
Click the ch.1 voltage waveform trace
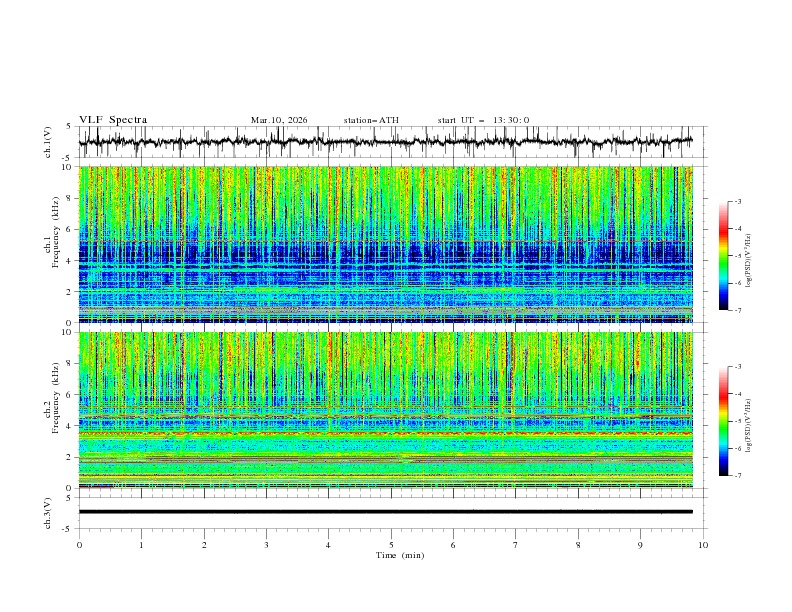[x=385, y=142]
